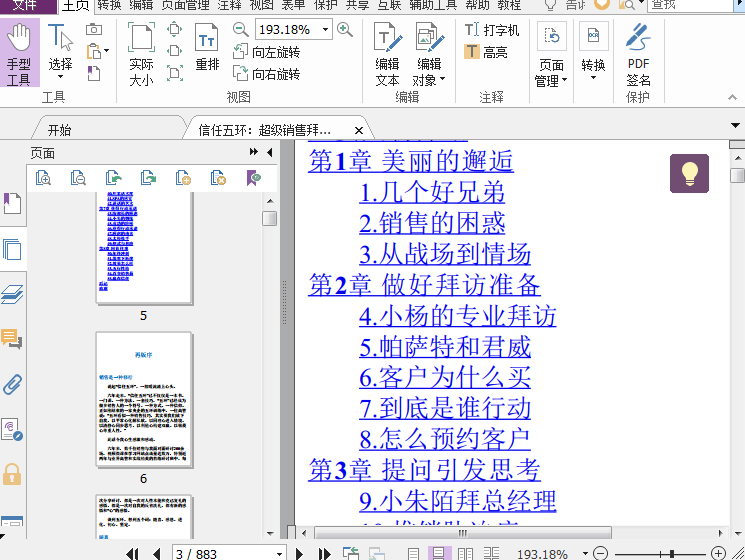
Task: Open the document tab list arrow
Action: click(x=735, y=125)
